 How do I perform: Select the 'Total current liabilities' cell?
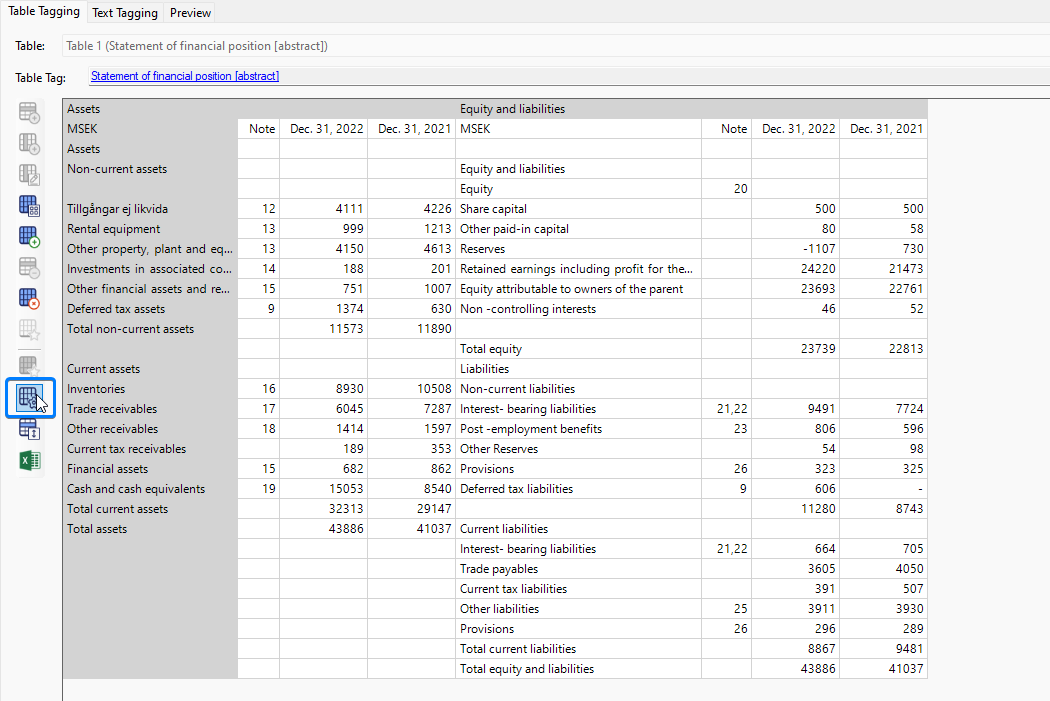coord(579,649)
